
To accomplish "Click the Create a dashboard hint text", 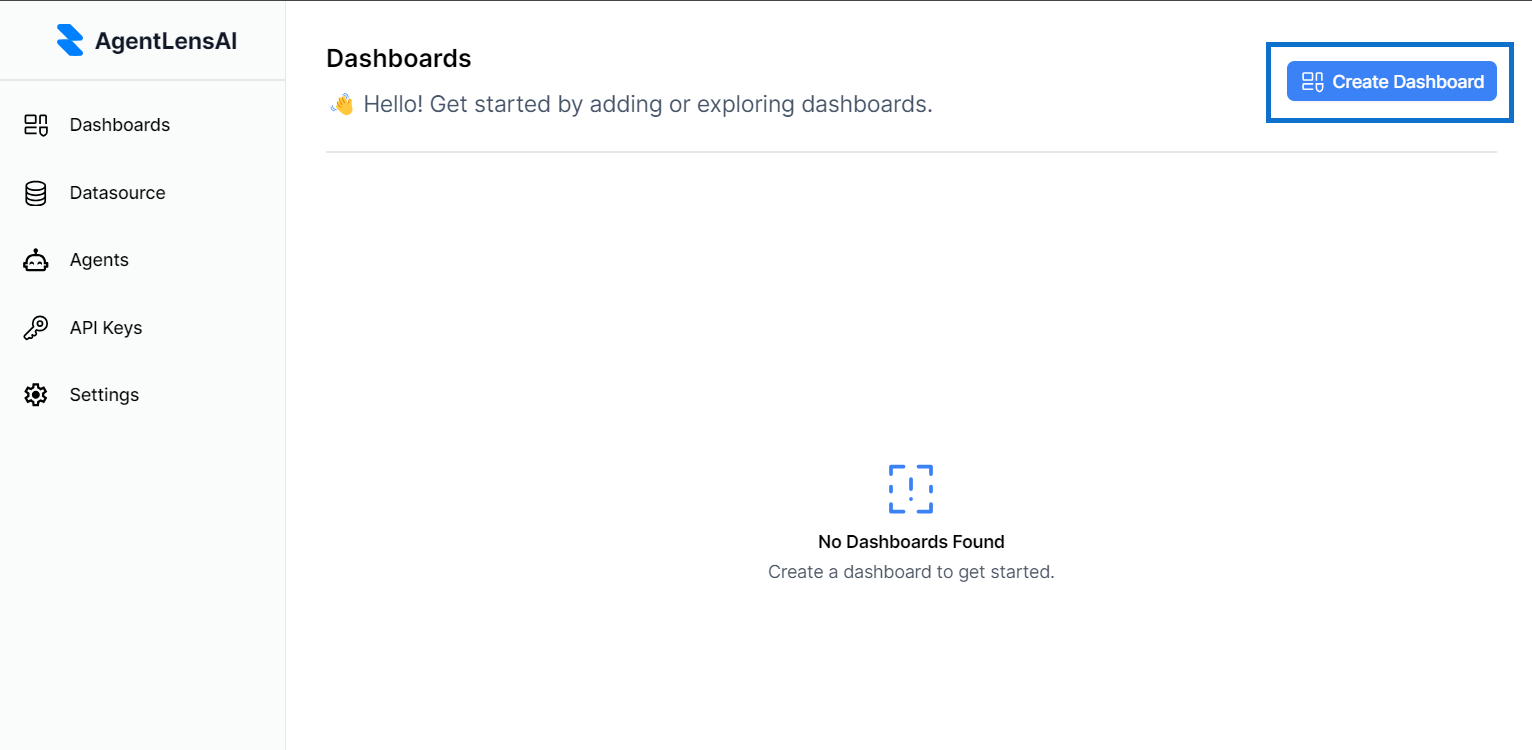I will click(x=911, y=572).
